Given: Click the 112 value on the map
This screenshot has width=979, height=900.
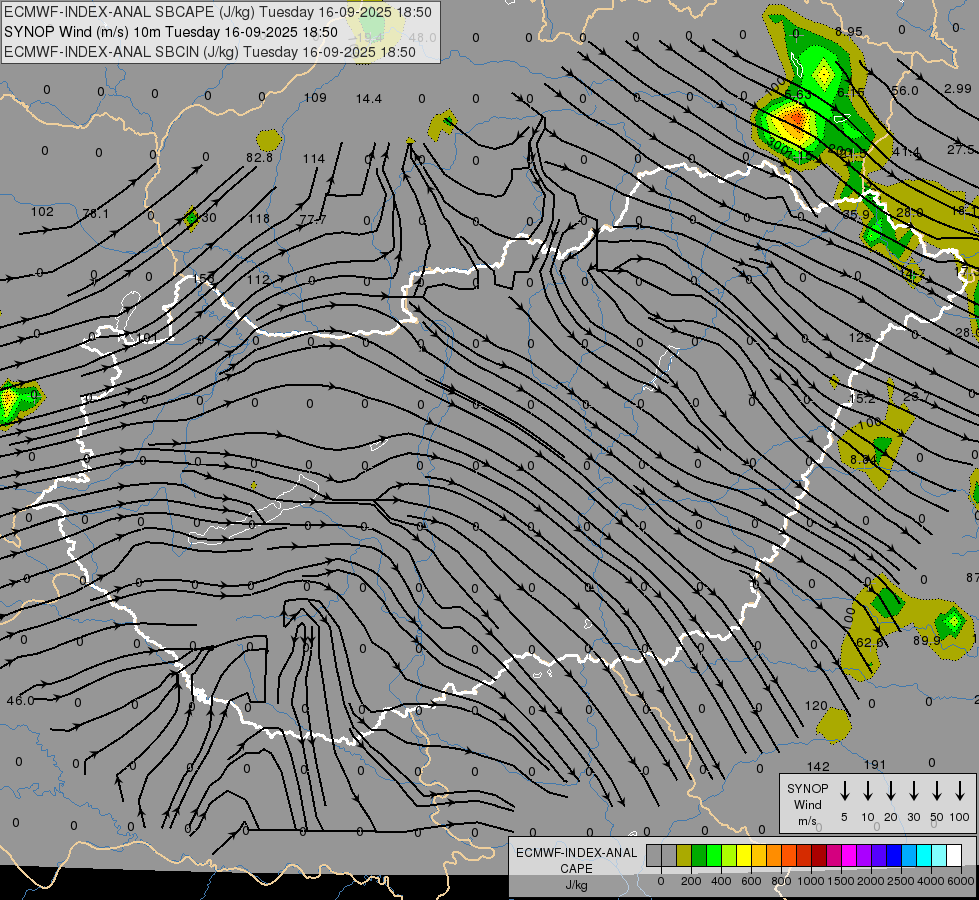Looking at the screenshot, I should tap(258, 279).
